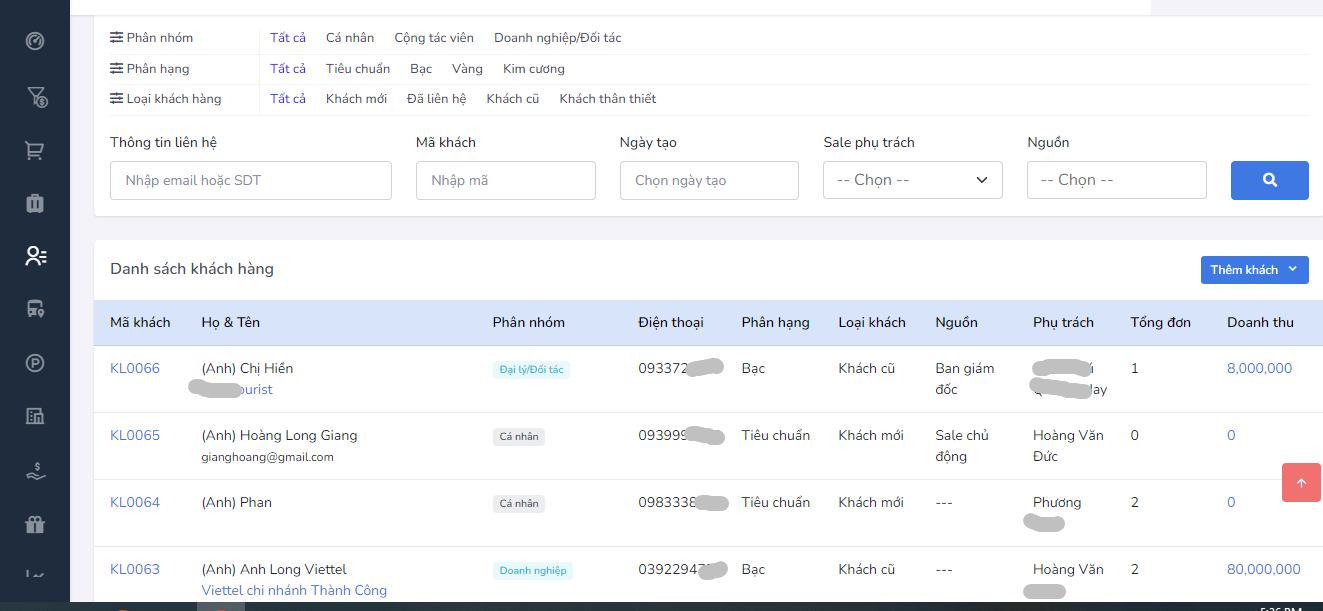The height and width of the screenshot is (611, 1323).
Task: Open the Nguồn selection field
Action: (1116, 180)
